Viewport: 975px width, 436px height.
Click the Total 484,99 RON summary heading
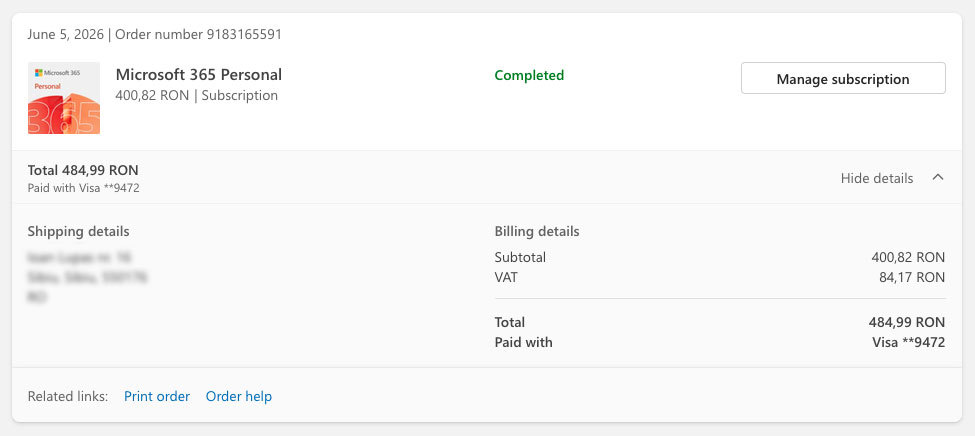point(83,170)
